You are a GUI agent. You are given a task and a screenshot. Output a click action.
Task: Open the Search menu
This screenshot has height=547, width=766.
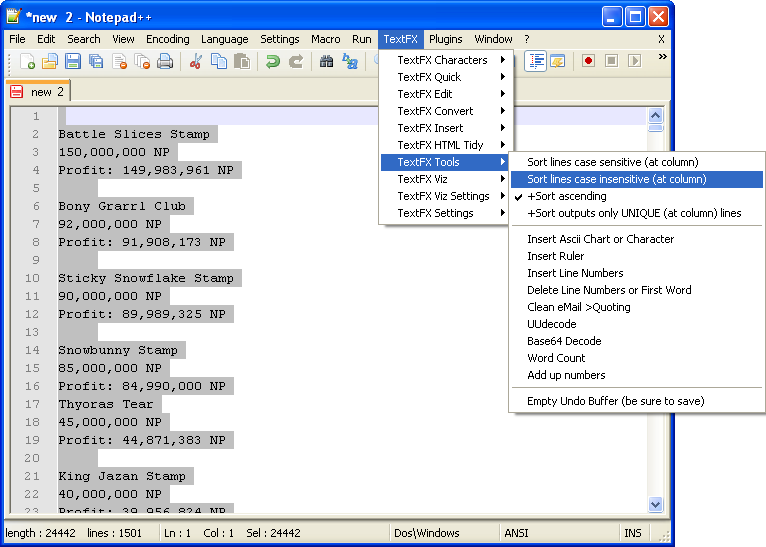(84, 39)
